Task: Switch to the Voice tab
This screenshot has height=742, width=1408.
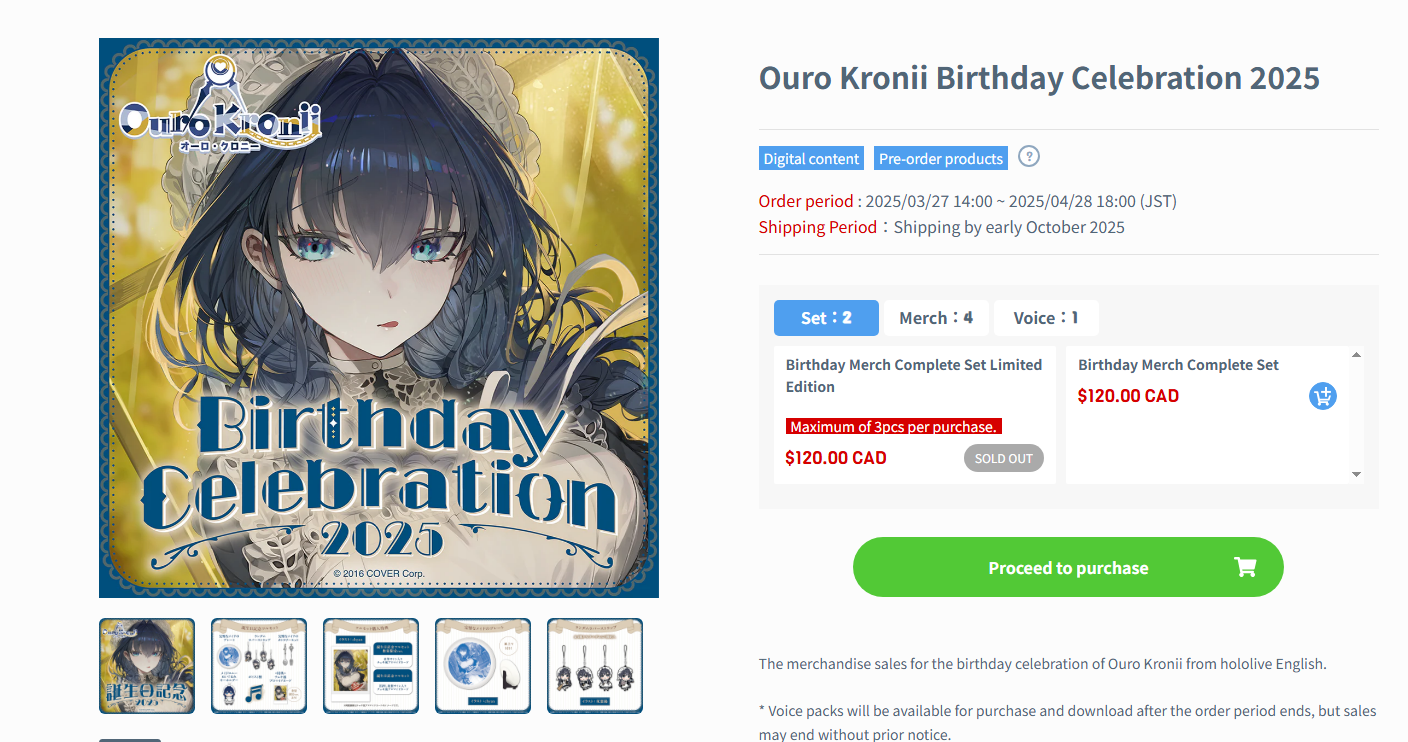Action: click(x=1046, y=318)
